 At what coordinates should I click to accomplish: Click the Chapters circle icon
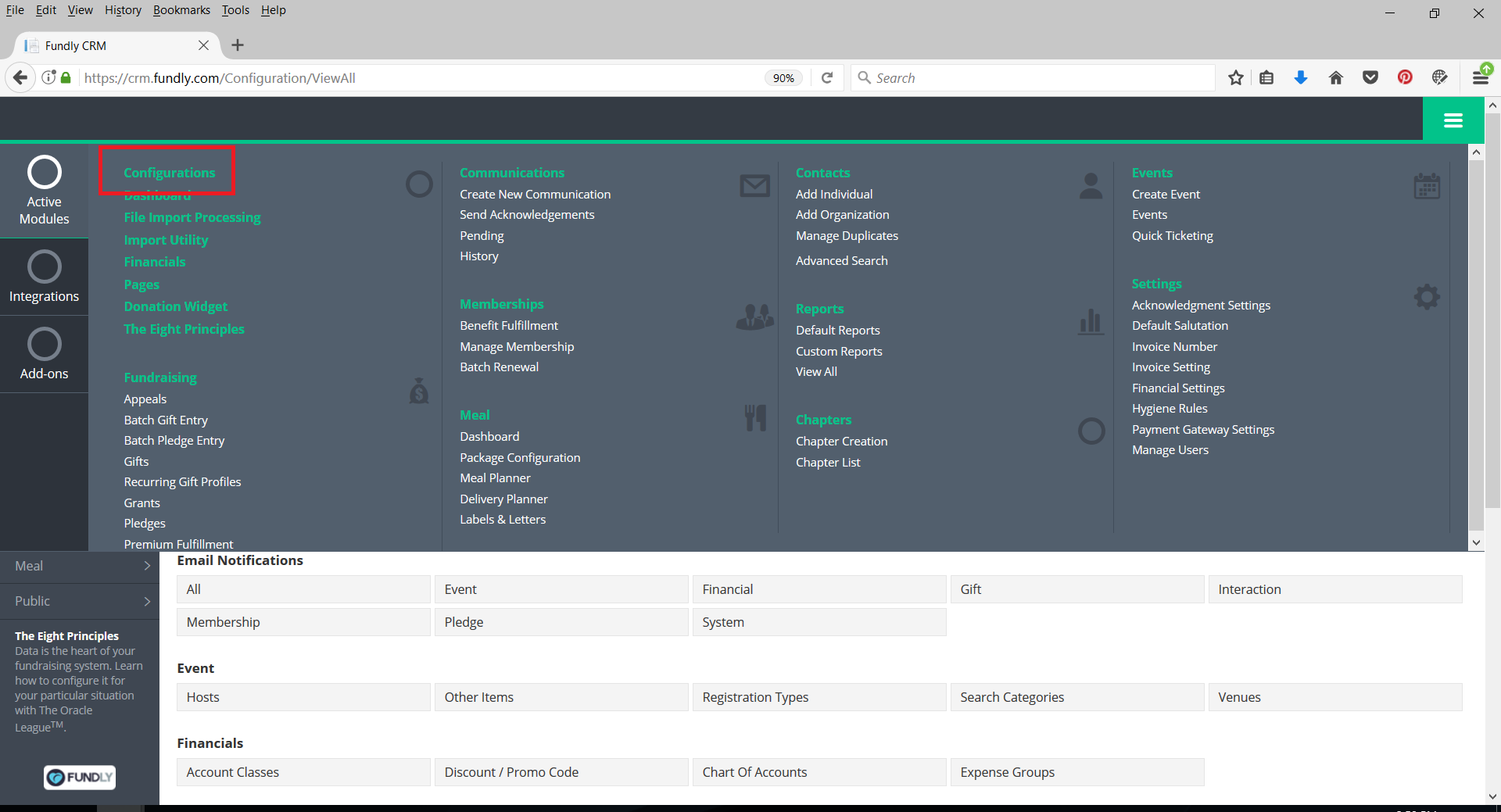pyautogui.click(x=1091, y=431)
